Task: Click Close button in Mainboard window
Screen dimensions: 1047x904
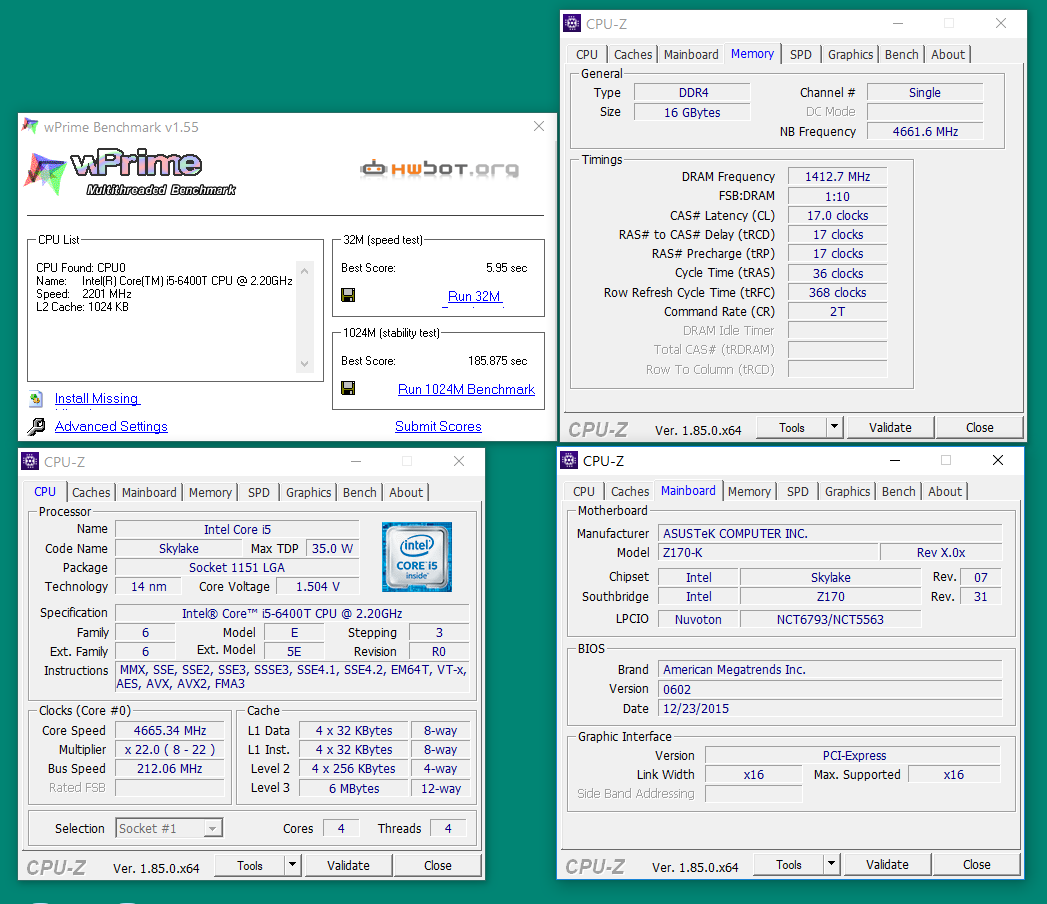Action: pos(976,865)
